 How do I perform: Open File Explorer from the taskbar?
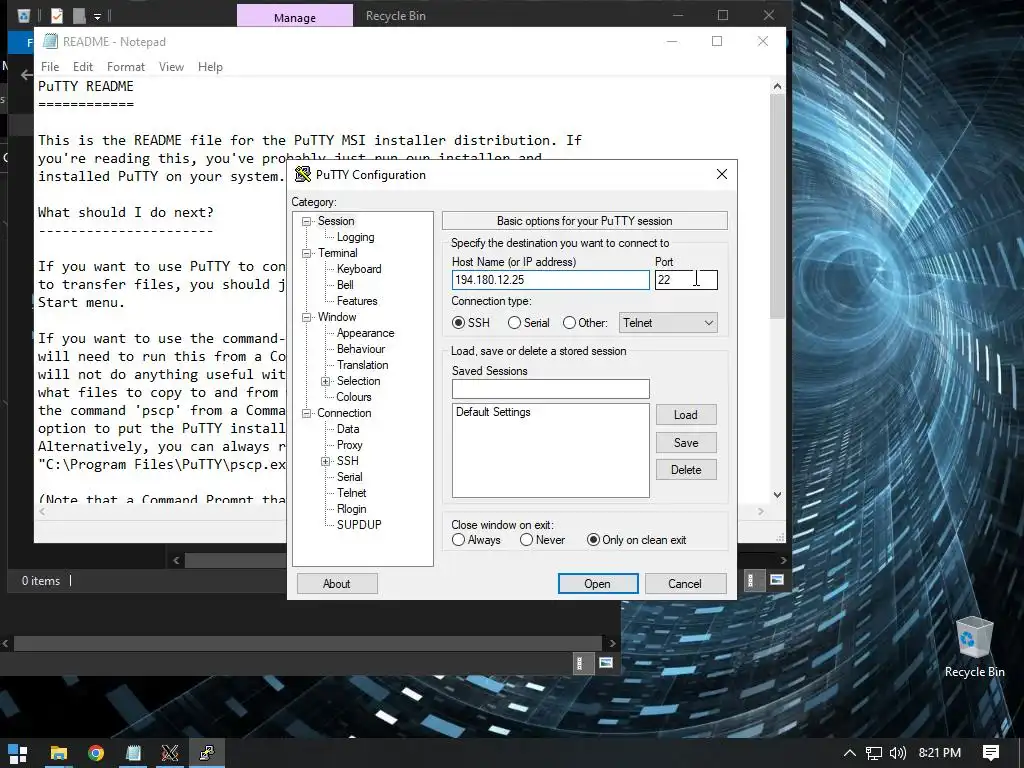[59, 753]
